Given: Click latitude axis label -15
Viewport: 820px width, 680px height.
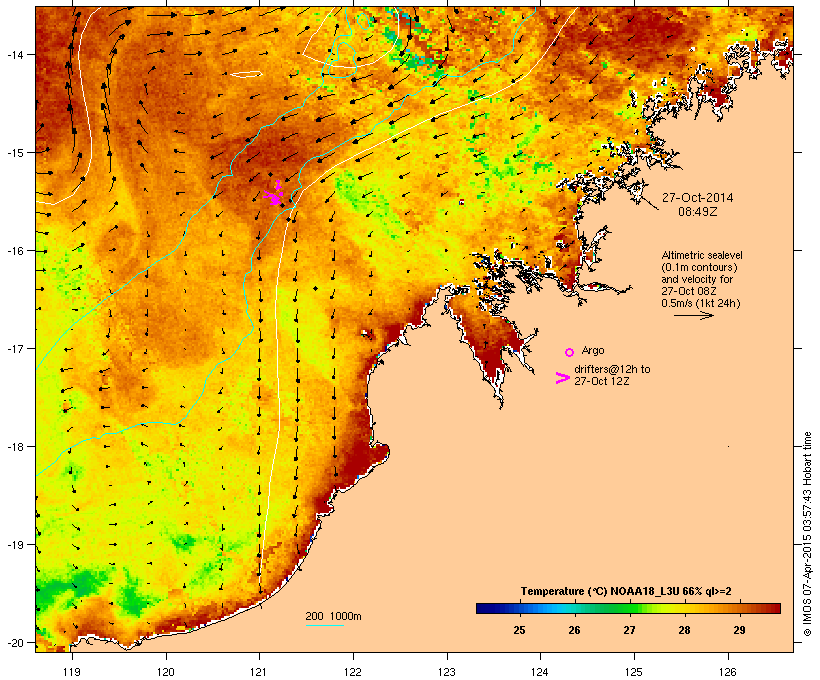Looking at the screenshot, I should pos(15,153).
